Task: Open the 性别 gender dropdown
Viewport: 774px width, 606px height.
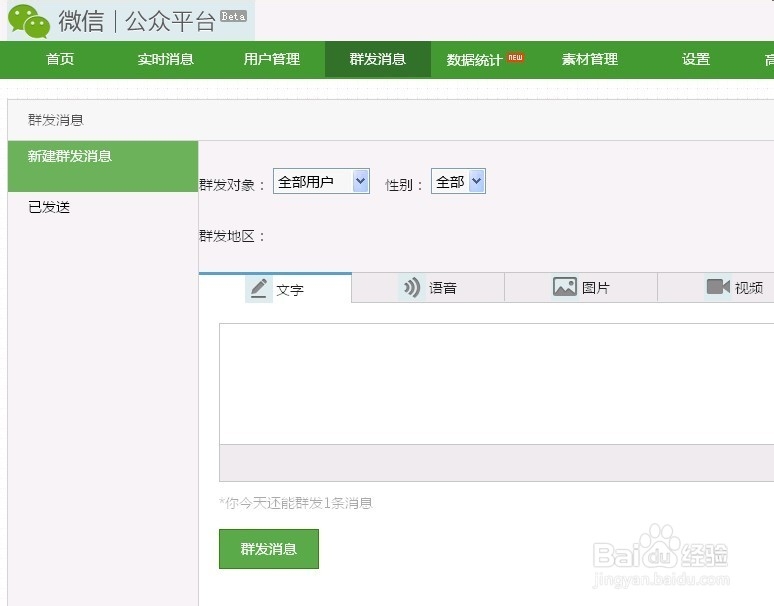Action: [x=458, y=181]
